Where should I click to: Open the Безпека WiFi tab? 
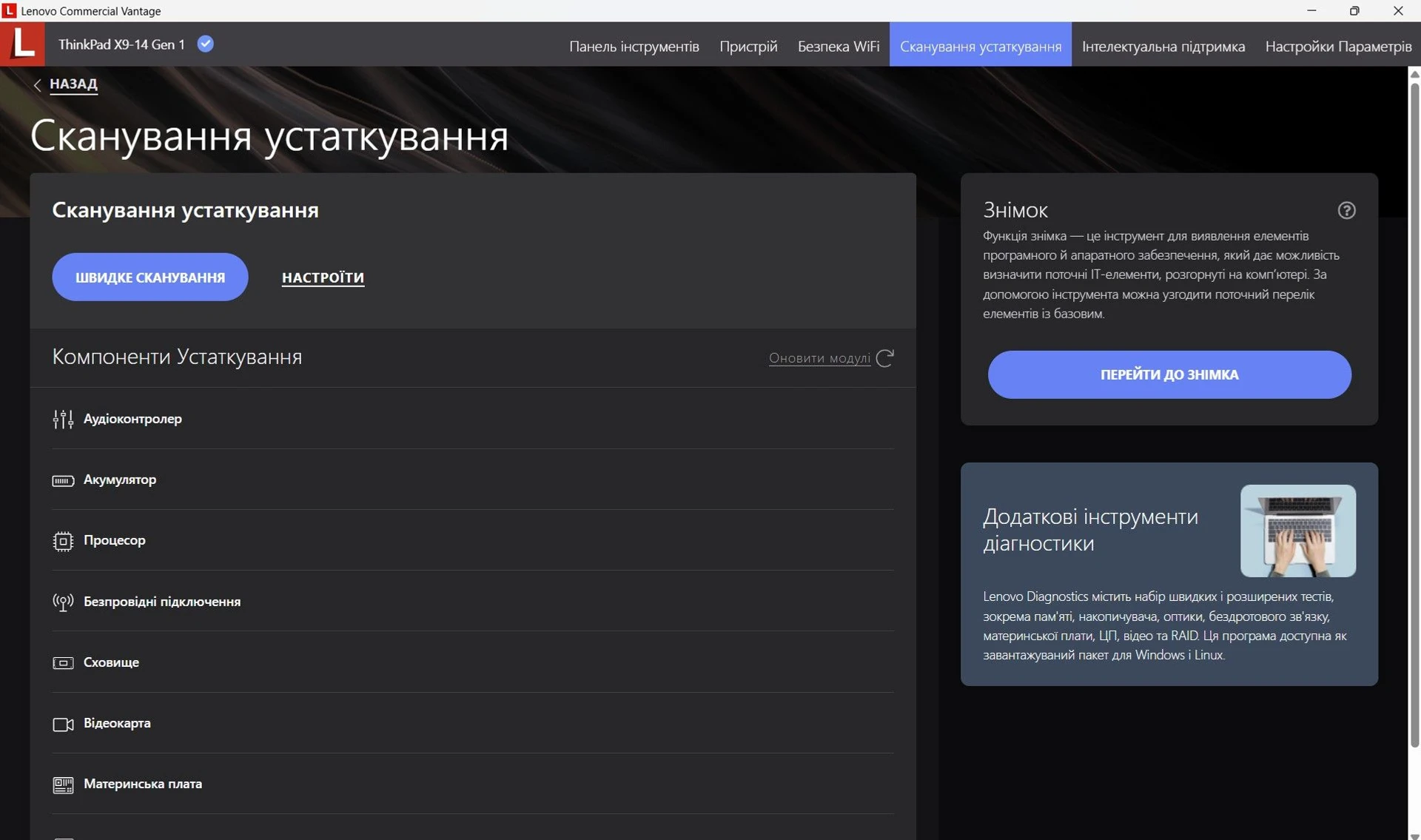839,46
